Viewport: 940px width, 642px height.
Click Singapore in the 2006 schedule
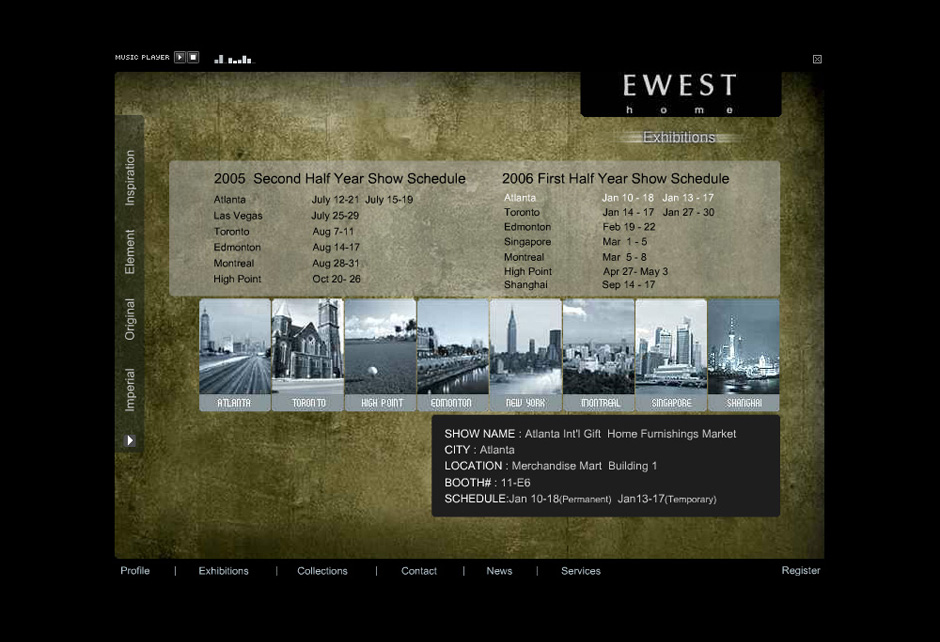527,242
